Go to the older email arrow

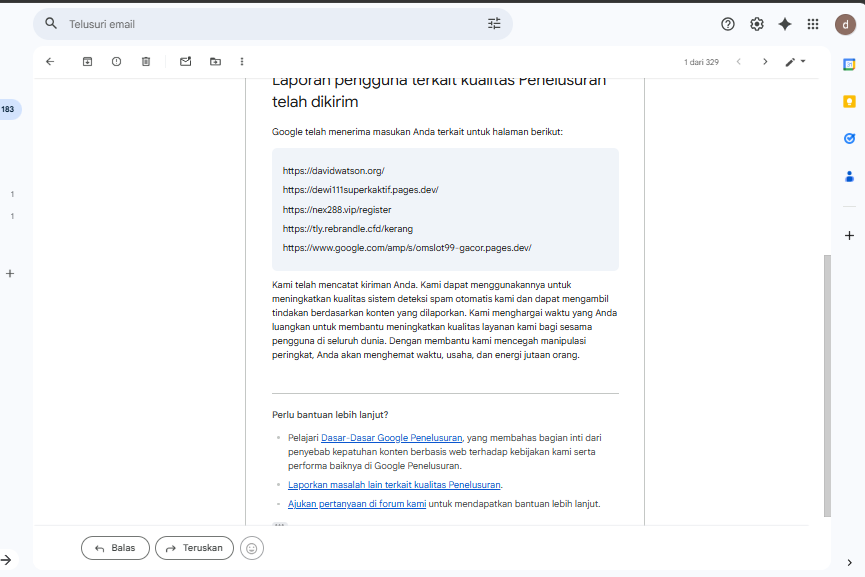point(765,62)
